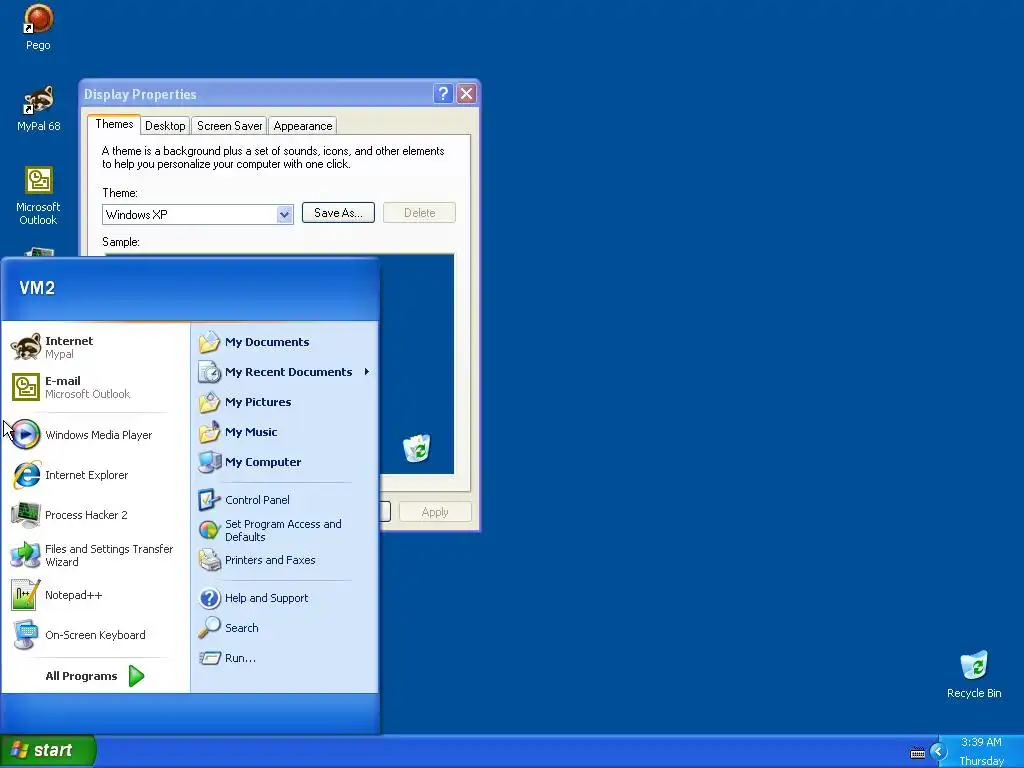This screenshot has width=1024, height=768.
Task: Switch to the Appearance tab
Action: coord(302,125)
